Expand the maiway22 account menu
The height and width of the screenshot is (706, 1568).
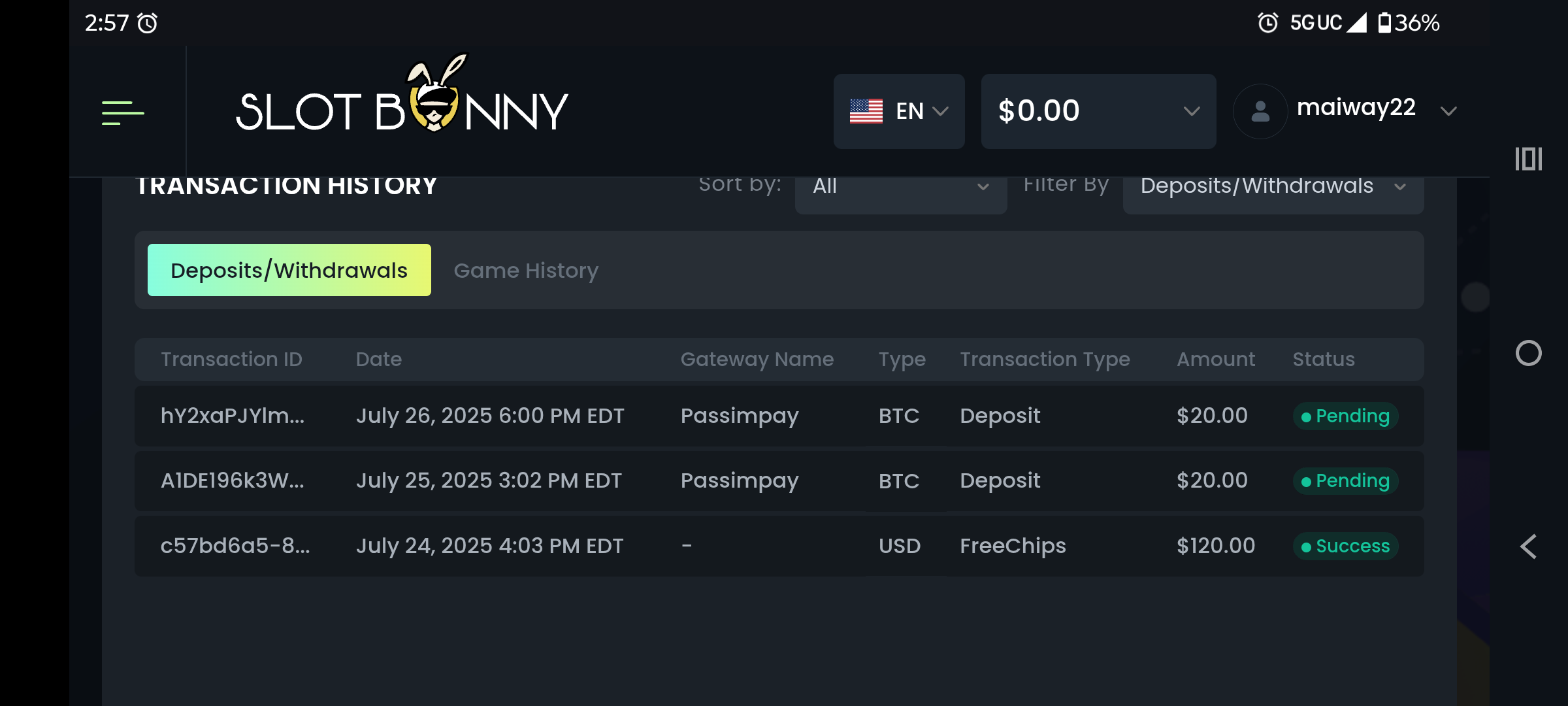[x=1448, y=111]
